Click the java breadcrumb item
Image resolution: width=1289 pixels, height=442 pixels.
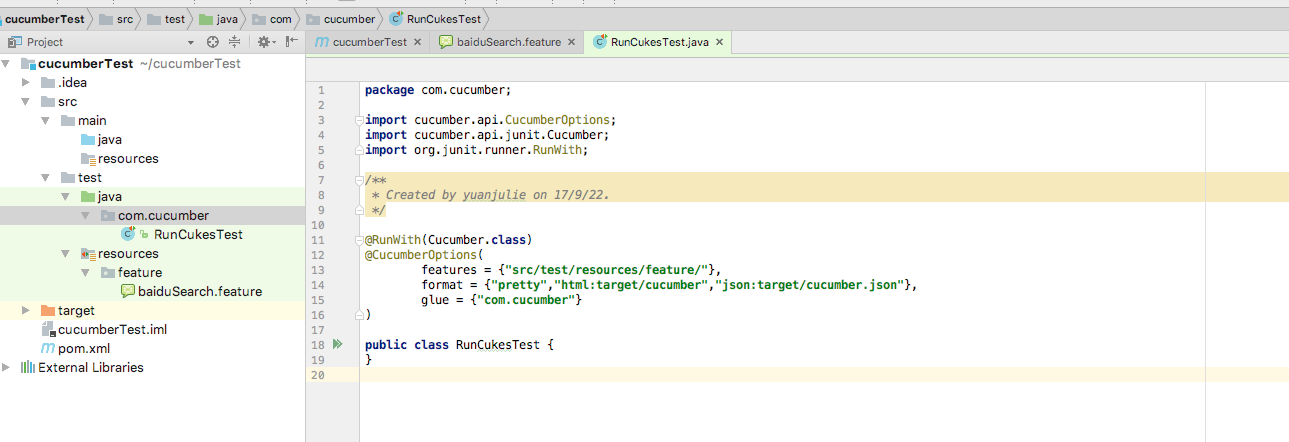click(221, 18)
